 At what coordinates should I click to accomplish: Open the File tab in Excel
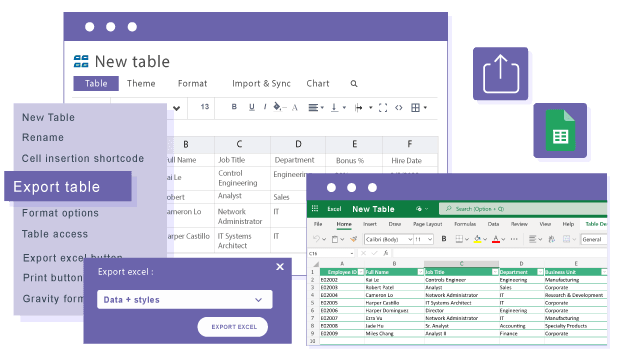(x=318, y=224)
